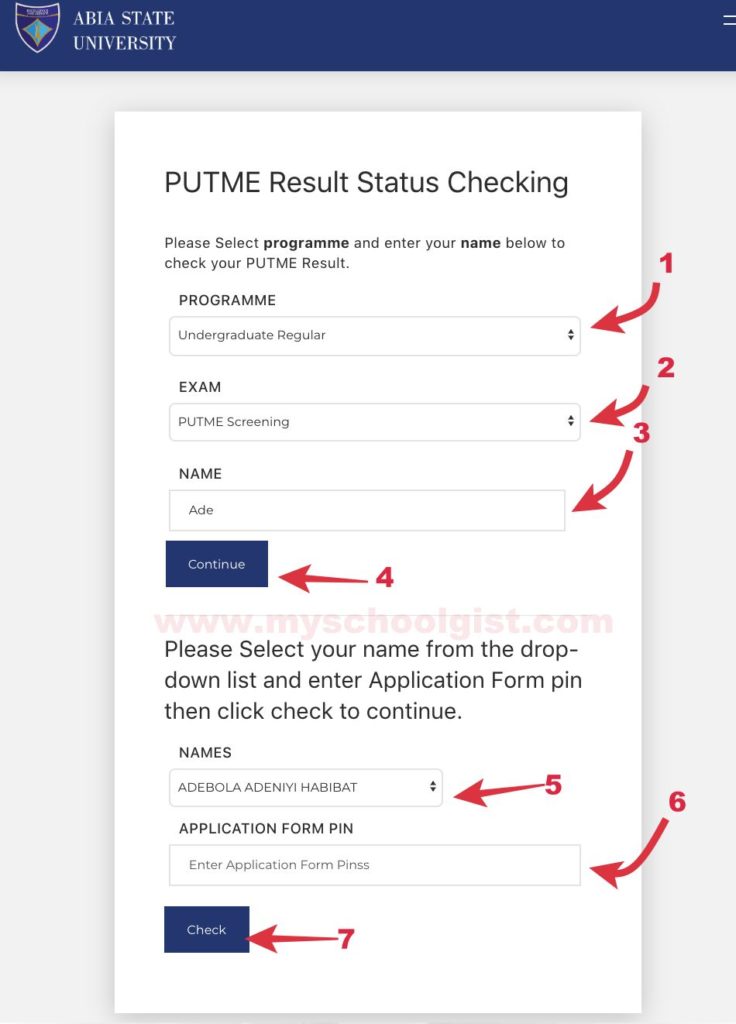This screenshot has height=1024, width=736.
Task: Click the stepper arrows on EXAM dropdown
Action: click(571, 422)
